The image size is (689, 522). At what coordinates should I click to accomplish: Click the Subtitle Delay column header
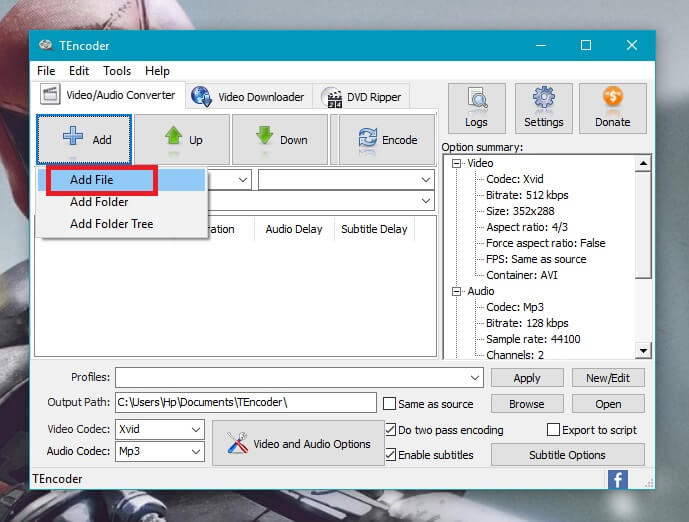pos(374,229)
